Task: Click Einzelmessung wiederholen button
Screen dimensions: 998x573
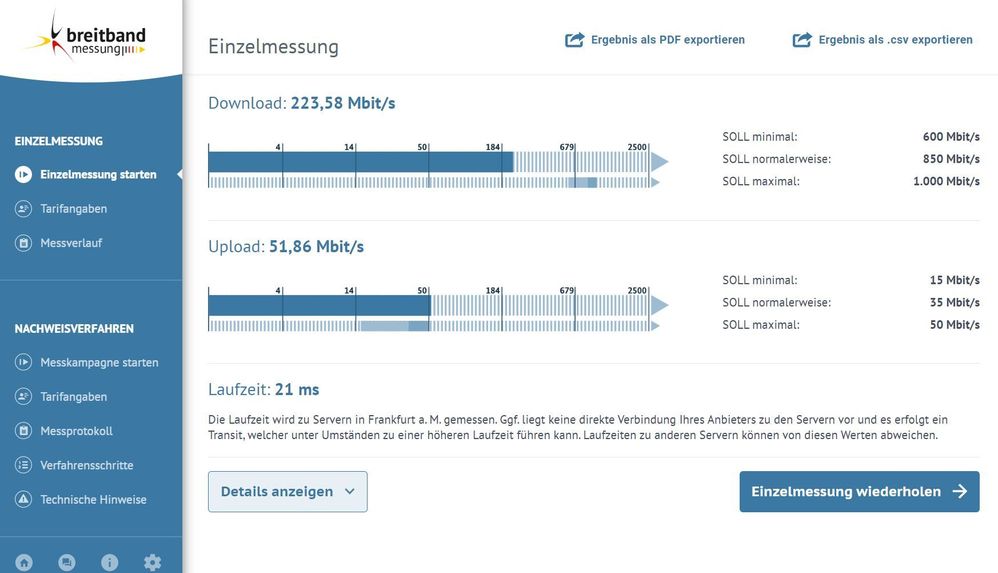Action: click(859, 492)
